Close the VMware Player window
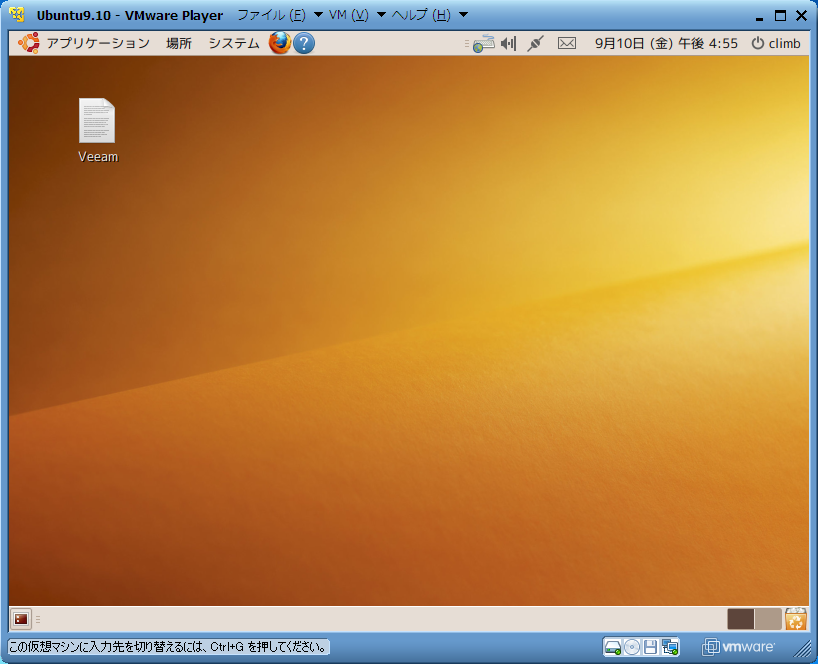The width and height of the screenshot is (818, 664). (x=802, y=16)
